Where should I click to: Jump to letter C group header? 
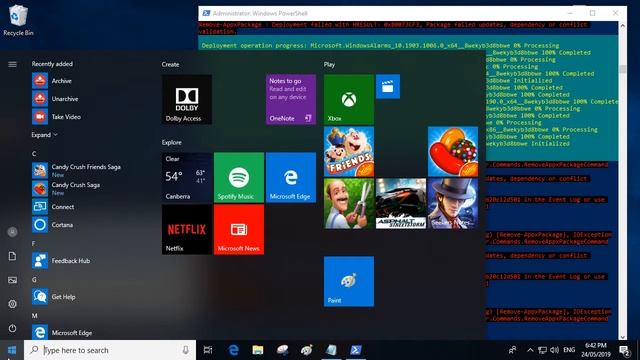[34, 153]
